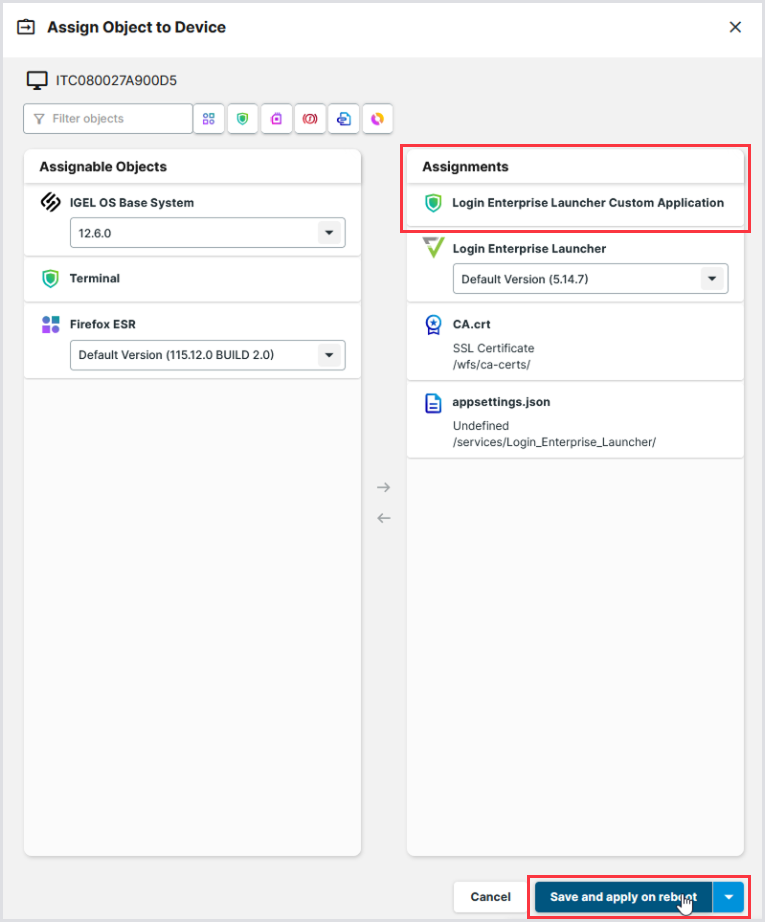765x922 pixels.
Task: Open the IGEL OS 12.6.0 version dropdown
Action: click(x=328, y=233)
